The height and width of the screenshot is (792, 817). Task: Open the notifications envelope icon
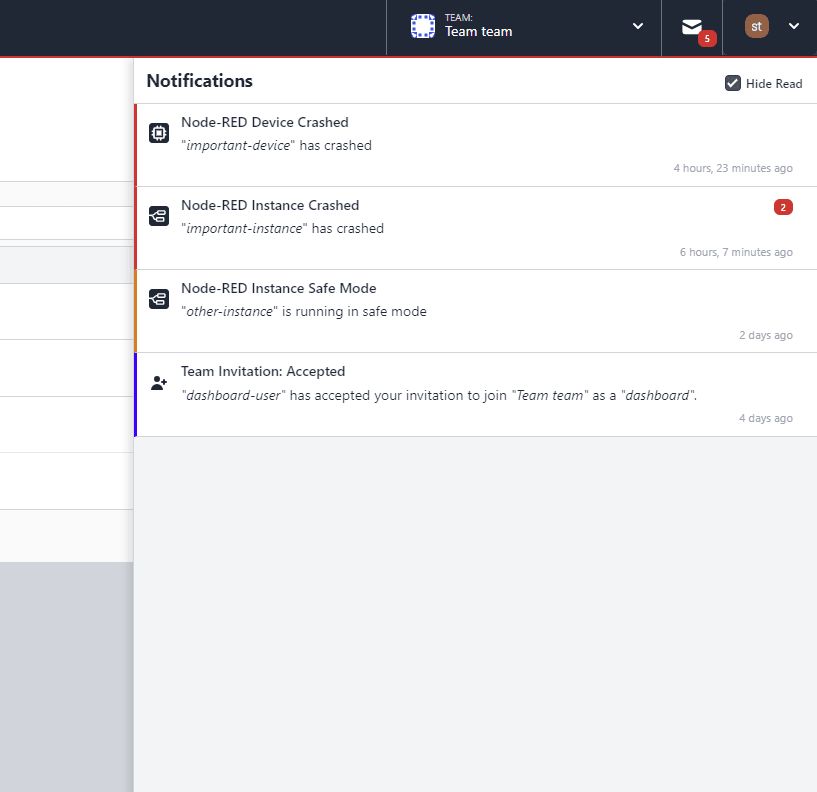coord(691,24)
